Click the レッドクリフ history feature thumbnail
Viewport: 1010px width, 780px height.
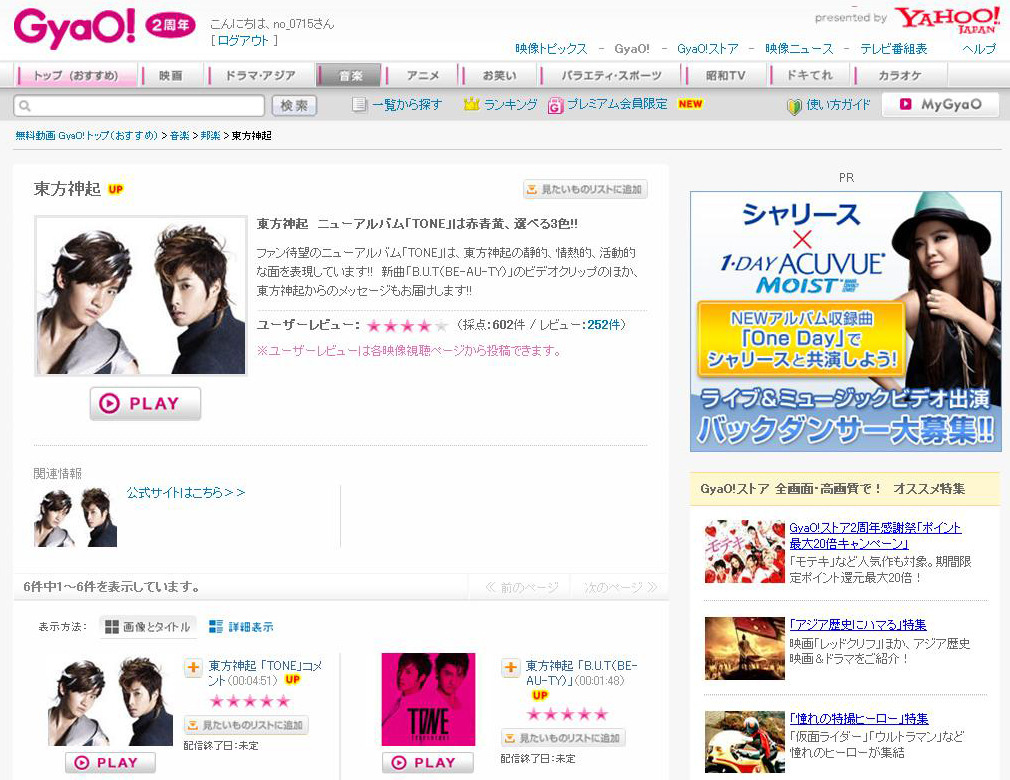click(745, 649)
